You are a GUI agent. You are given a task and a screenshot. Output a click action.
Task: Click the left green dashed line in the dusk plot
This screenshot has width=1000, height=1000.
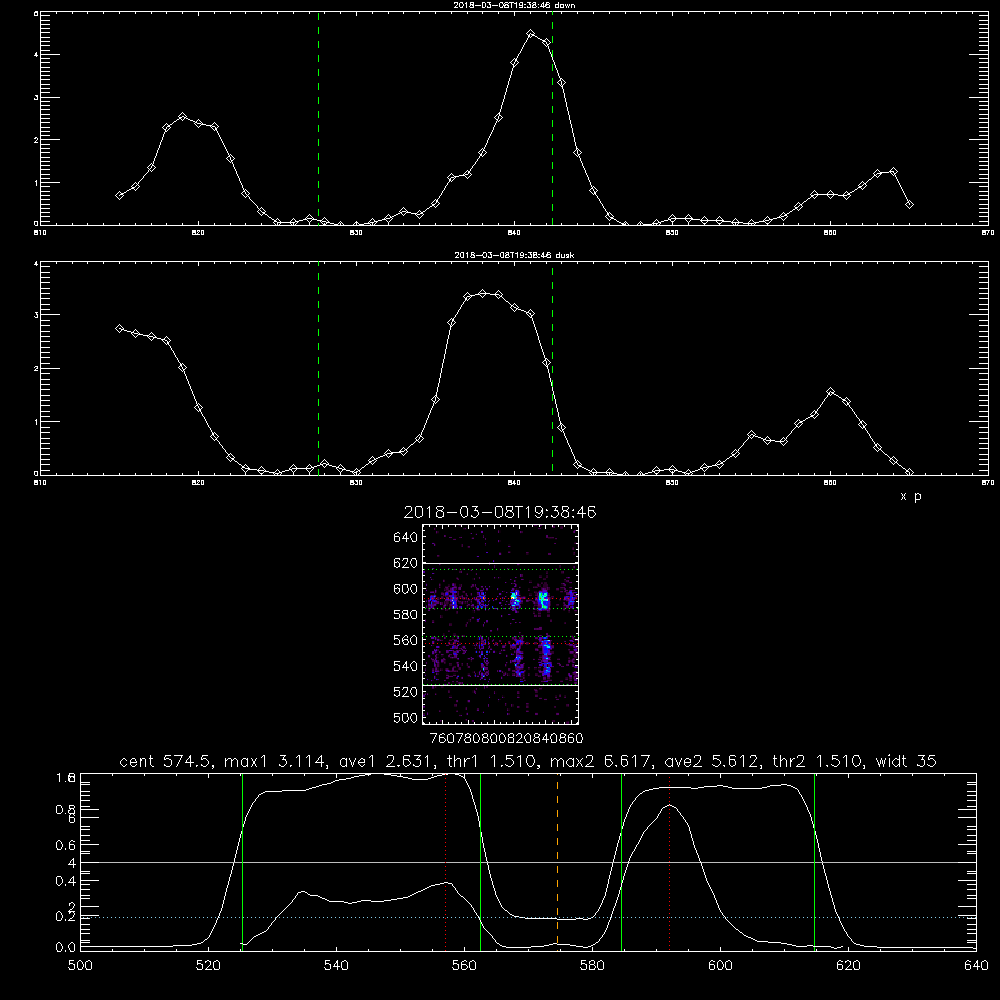click(x=318, y=369)
